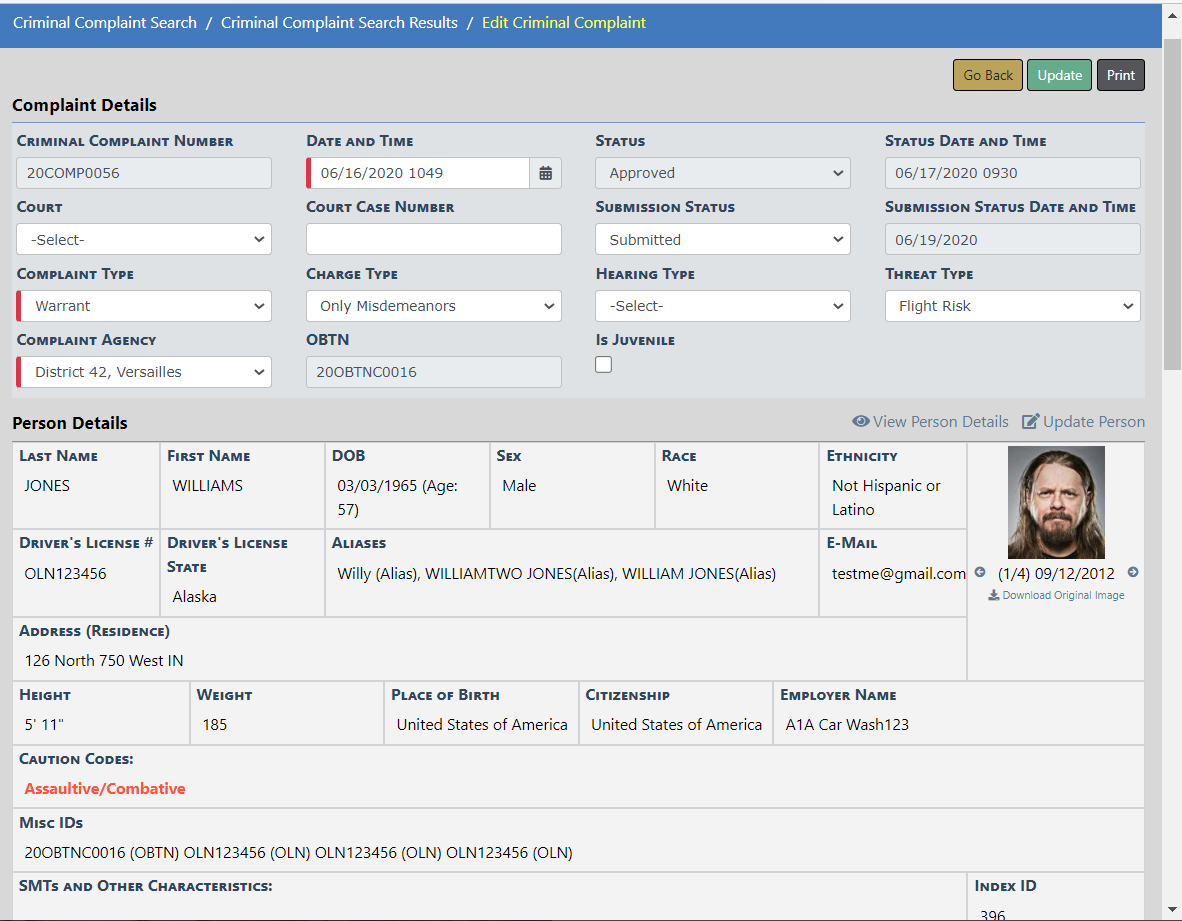1182x921 pixels.
Task: Check the Is Juvenile checkbox
Action: point(603,365)
